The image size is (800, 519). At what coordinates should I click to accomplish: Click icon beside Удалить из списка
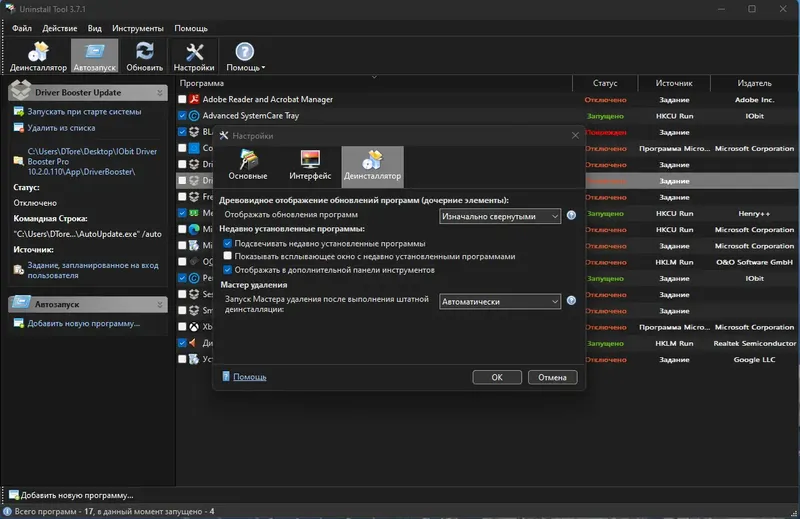pos(19,128)
